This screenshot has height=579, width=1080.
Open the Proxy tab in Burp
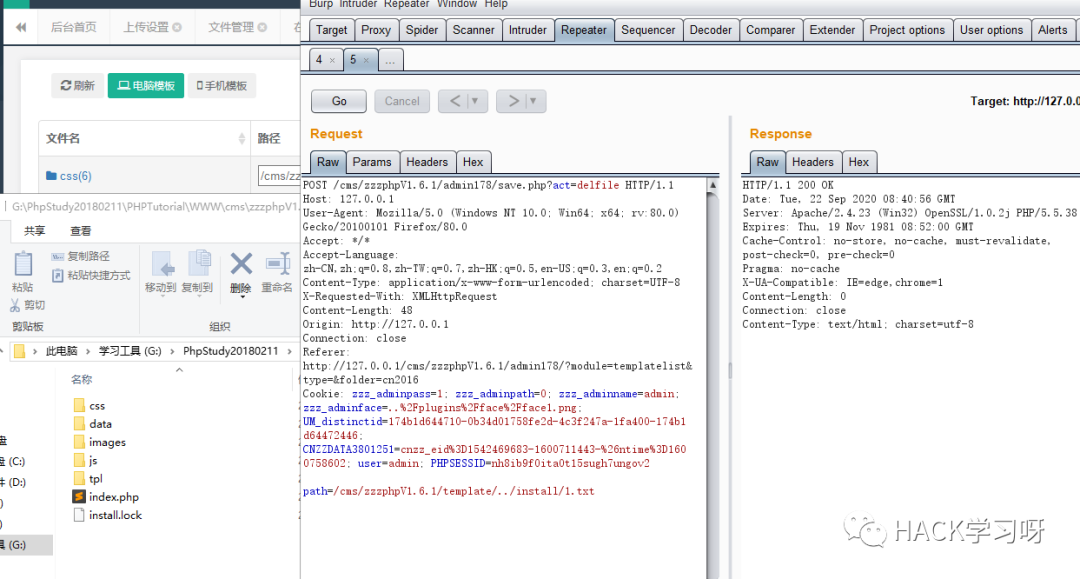[376, 30]
